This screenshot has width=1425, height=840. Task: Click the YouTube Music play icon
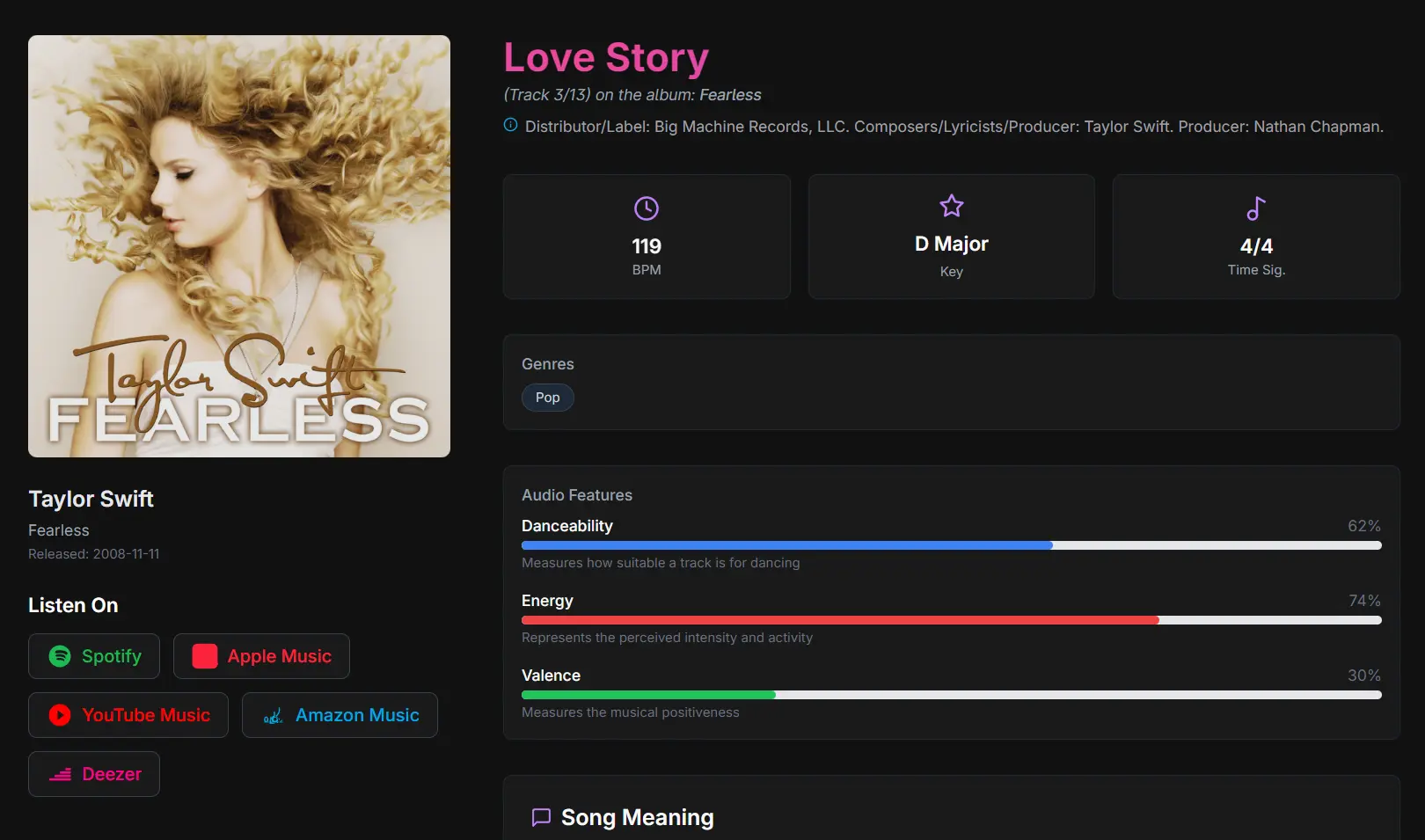pyautogui.click(x=59, y=714)
